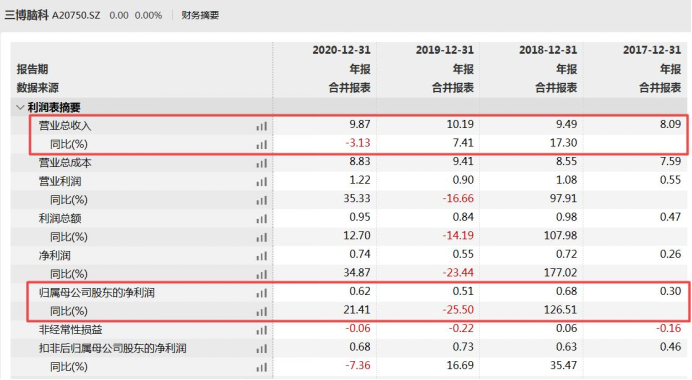Open chart icon for 利润总额 同比(%) row
The height and width of the screenshot is (380, 692).
point(262,237)
